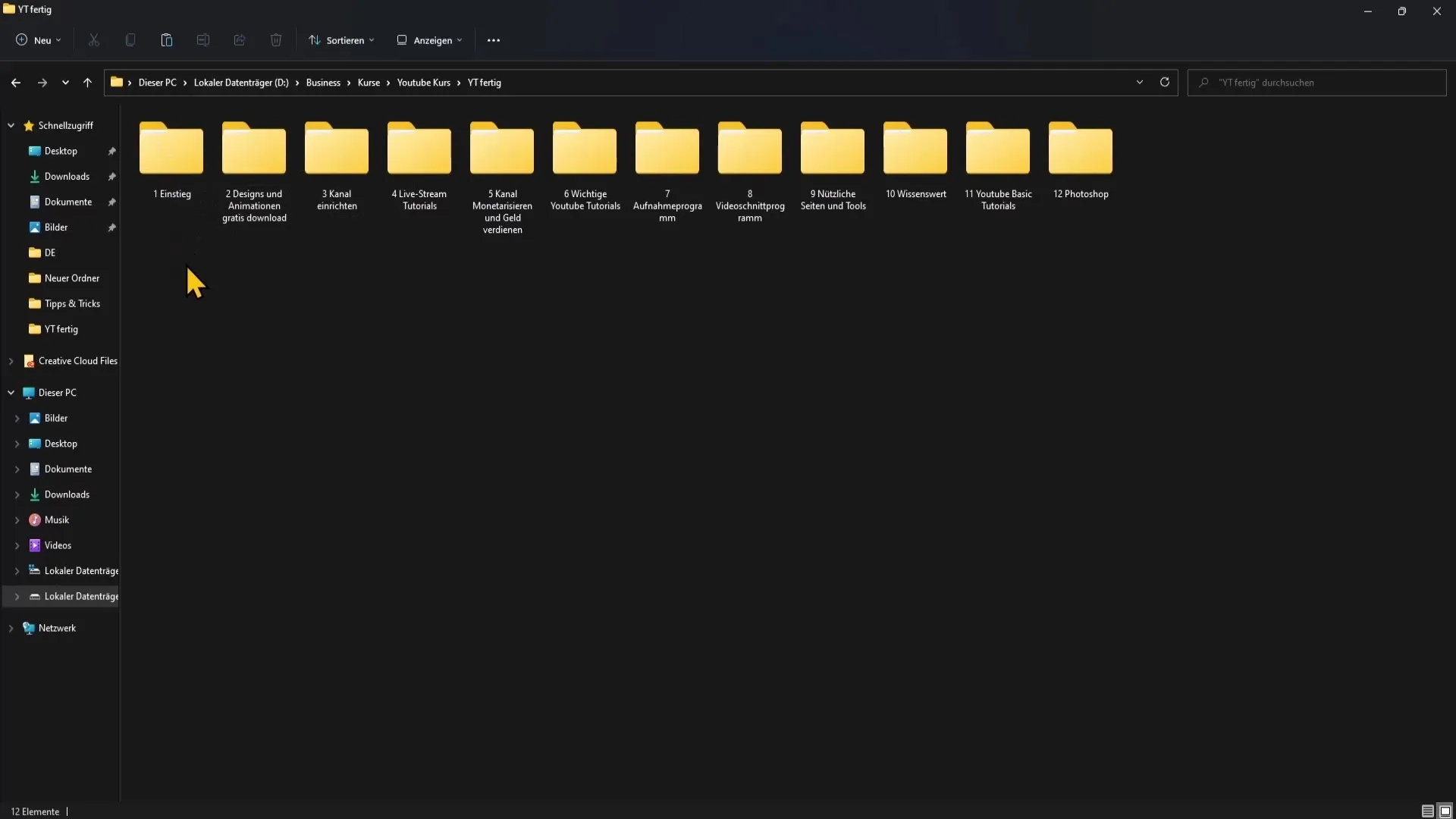Select folder 12 Photoshop
The height and width of the screenshot is (819, 1456).
[1081, 160]
